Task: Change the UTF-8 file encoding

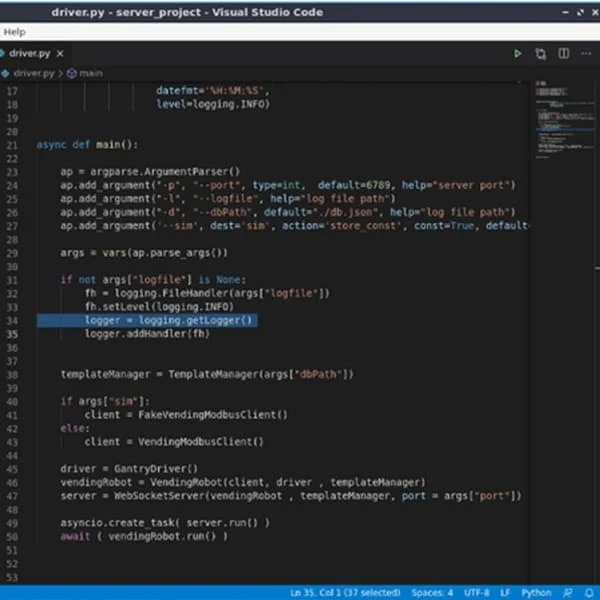Action: coord(476,592)
